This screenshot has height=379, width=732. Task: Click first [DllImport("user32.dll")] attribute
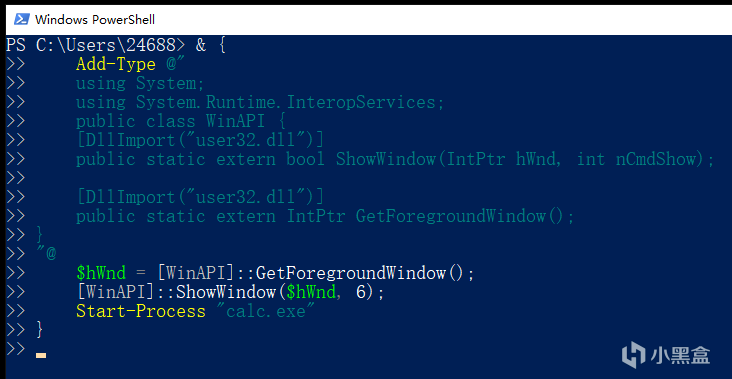200,140
